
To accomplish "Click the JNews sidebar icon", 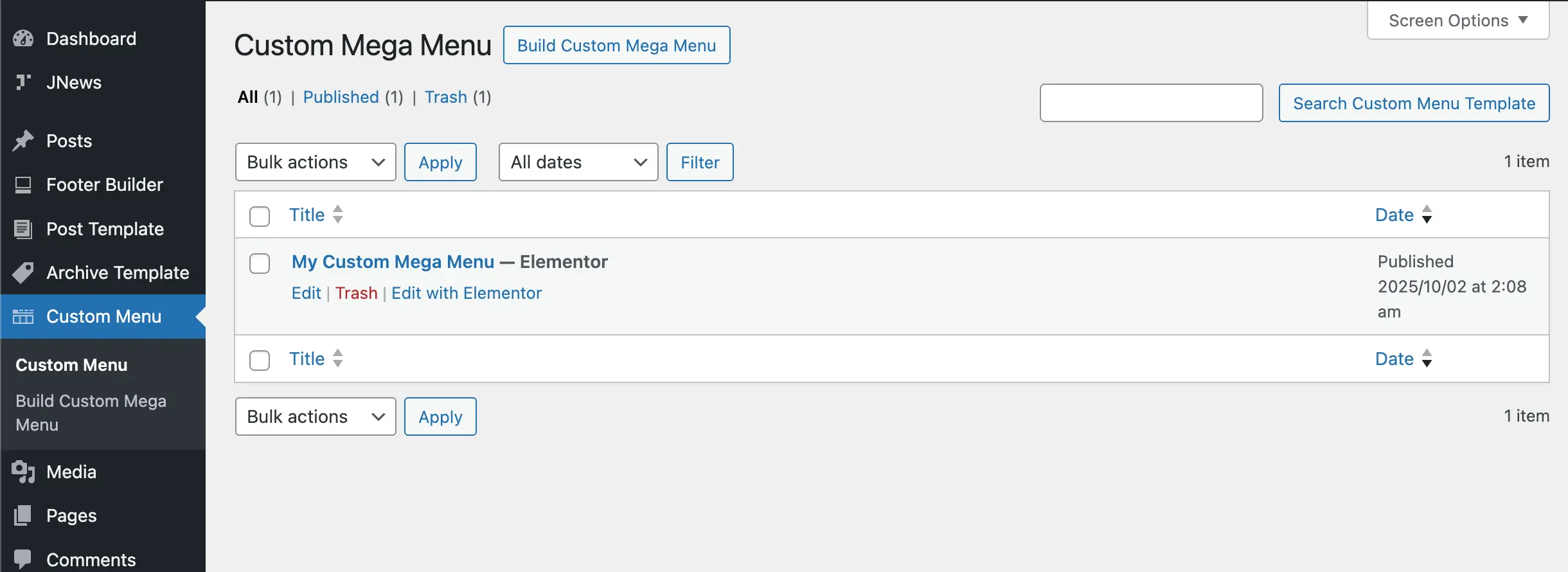I will [23, 82].
